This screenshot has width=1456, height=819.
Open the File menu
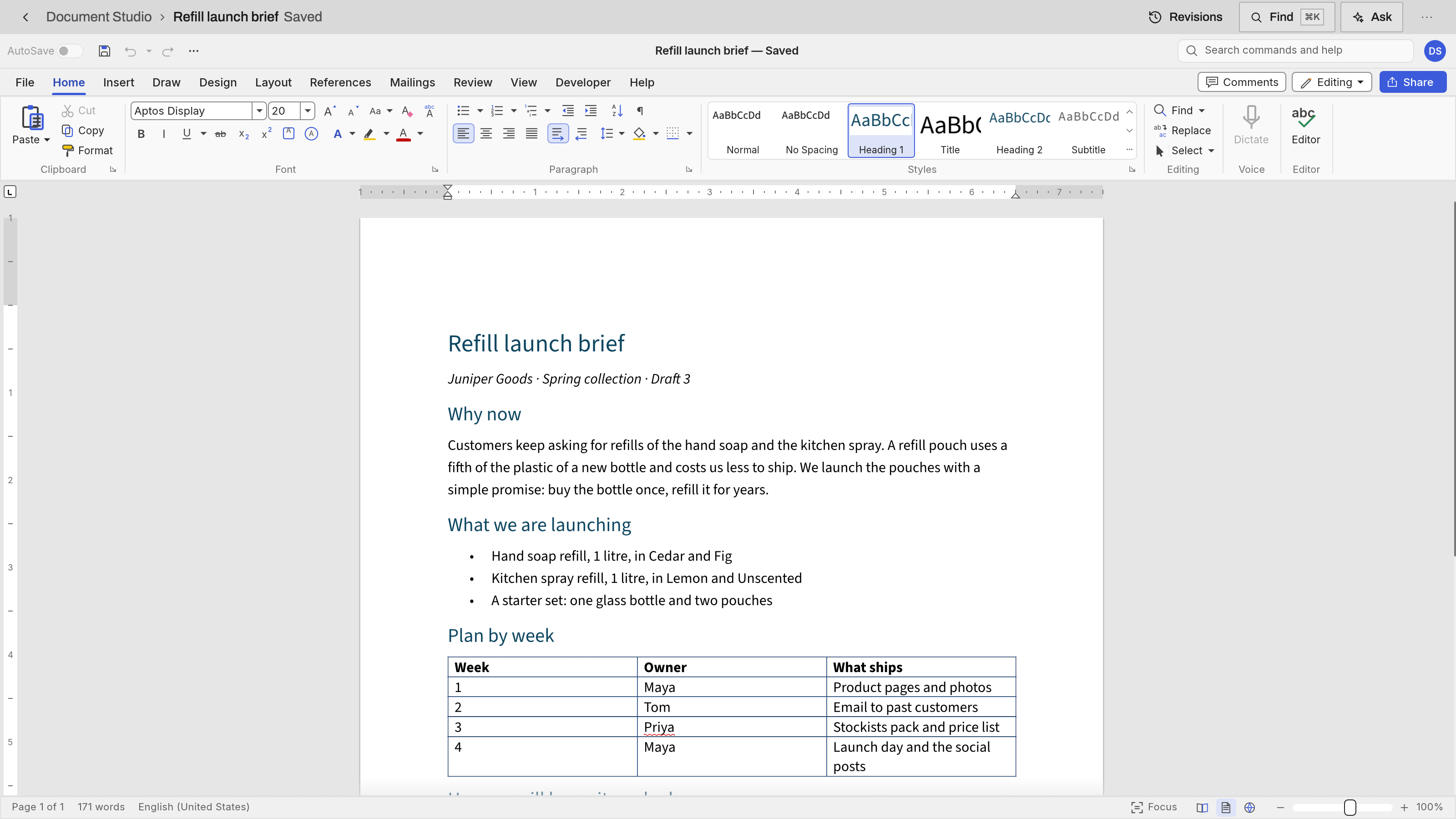click(25, 82)
